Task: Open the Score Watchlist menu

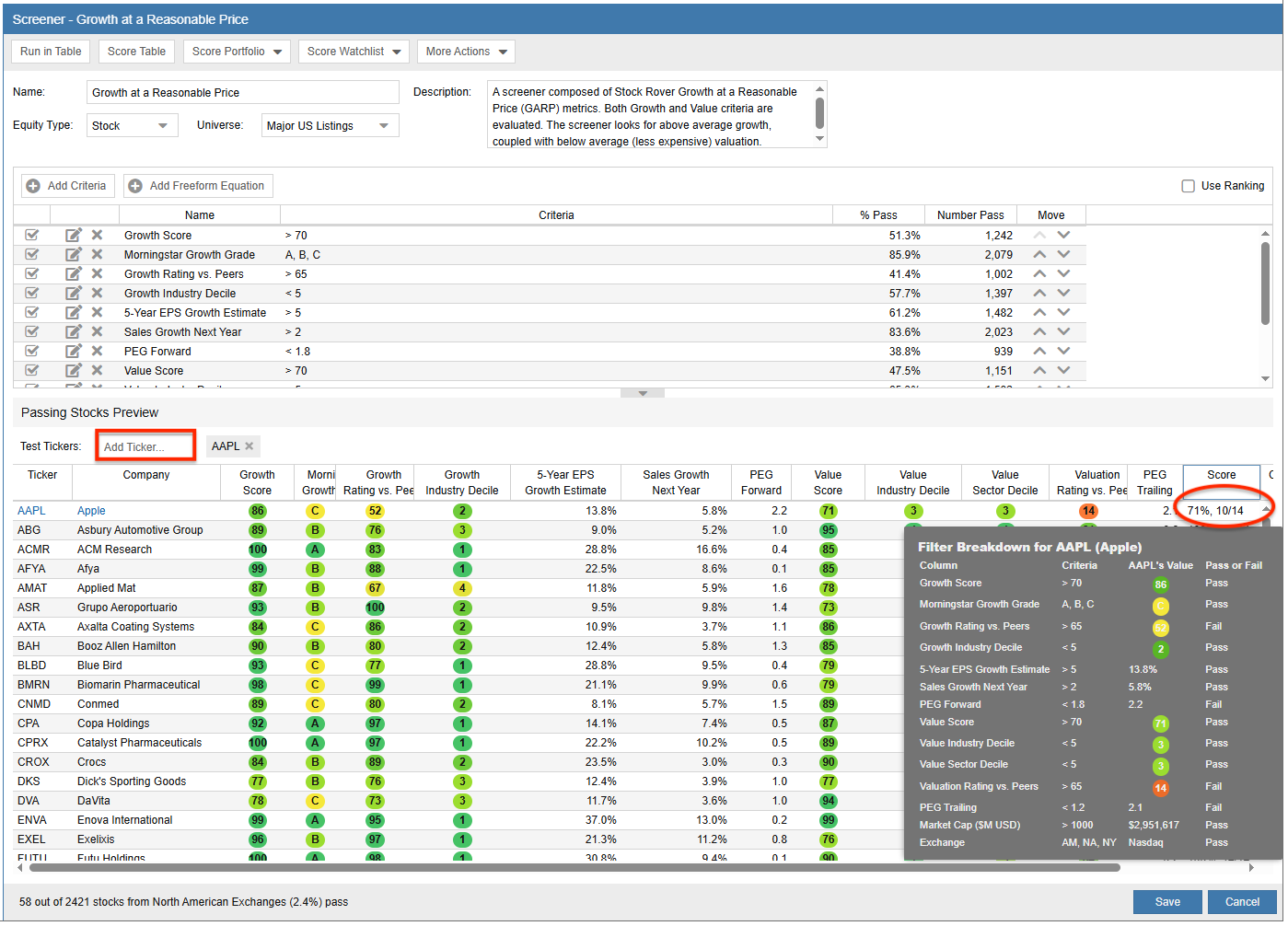Action: tap(354, 52)
